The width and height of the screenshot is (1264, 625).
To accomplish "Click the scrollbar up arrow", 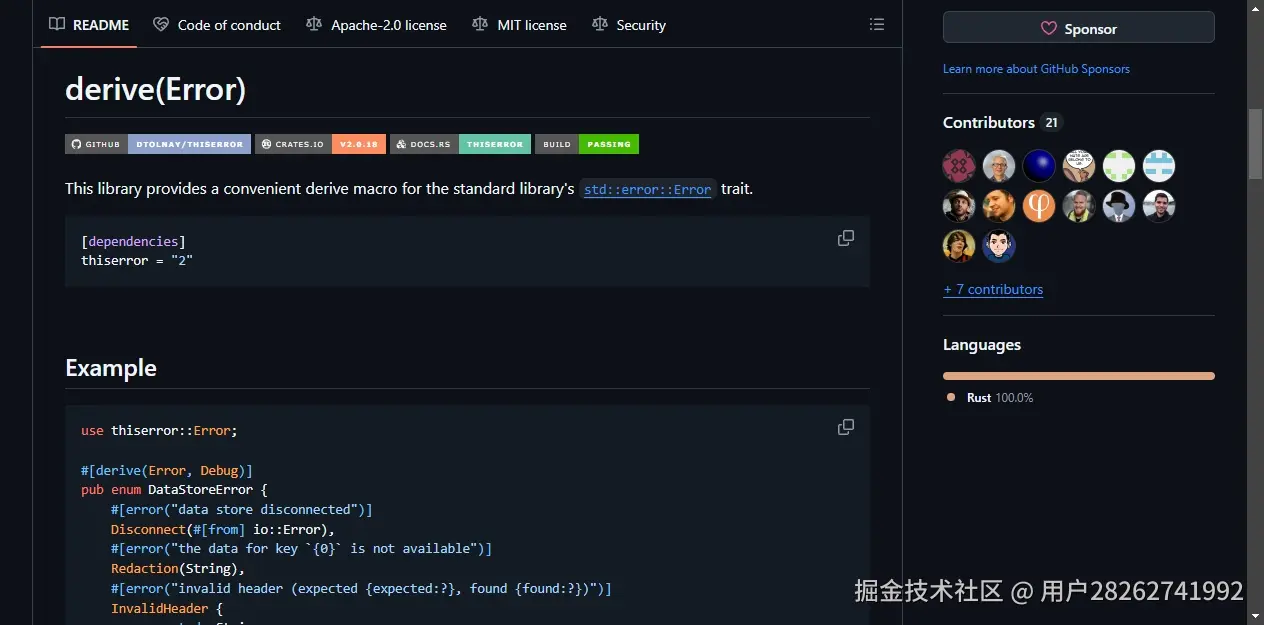I will (x=1255, y=8).
